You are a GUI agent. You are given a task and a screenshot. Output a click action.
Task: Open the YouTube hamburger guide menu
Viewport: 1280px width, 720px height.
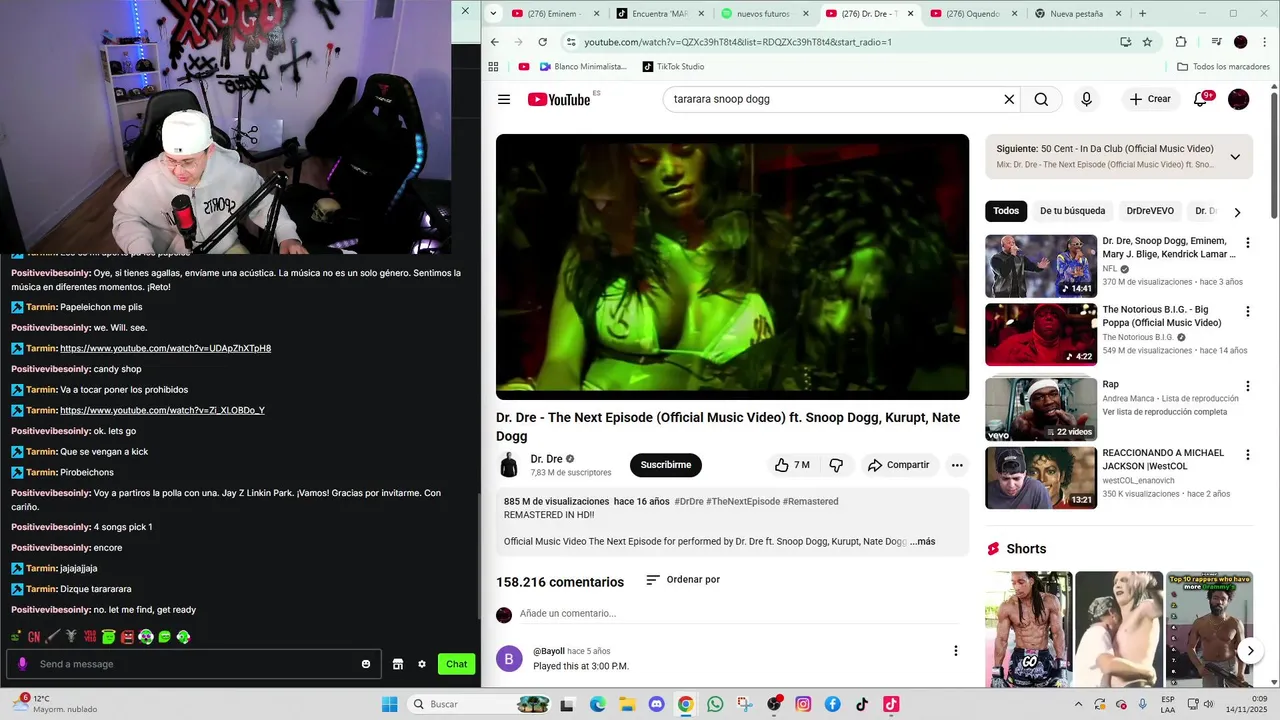[x=504, y=99]
